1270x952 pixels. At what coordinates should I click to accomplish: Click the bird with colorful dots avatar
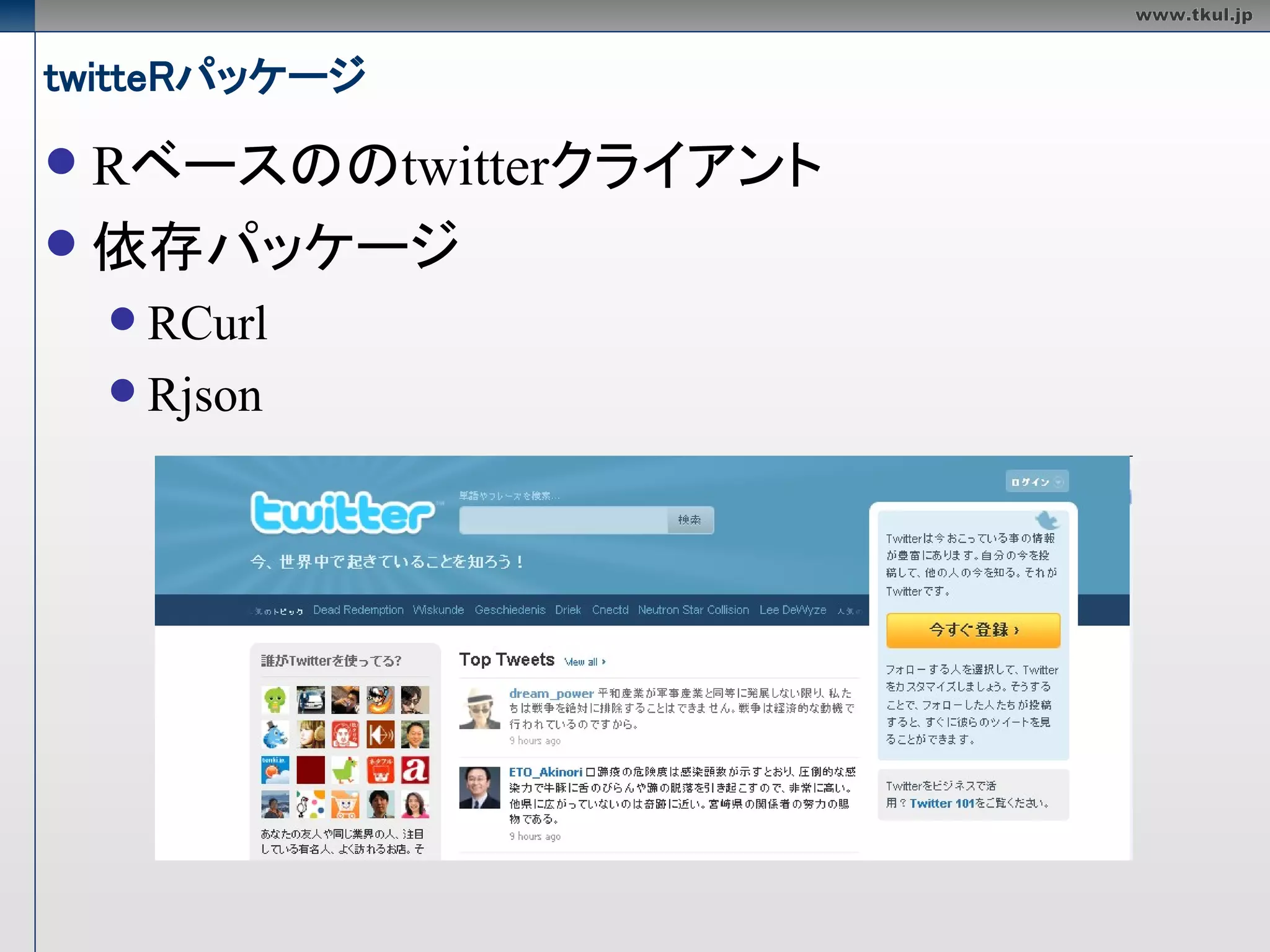[310, 804]
